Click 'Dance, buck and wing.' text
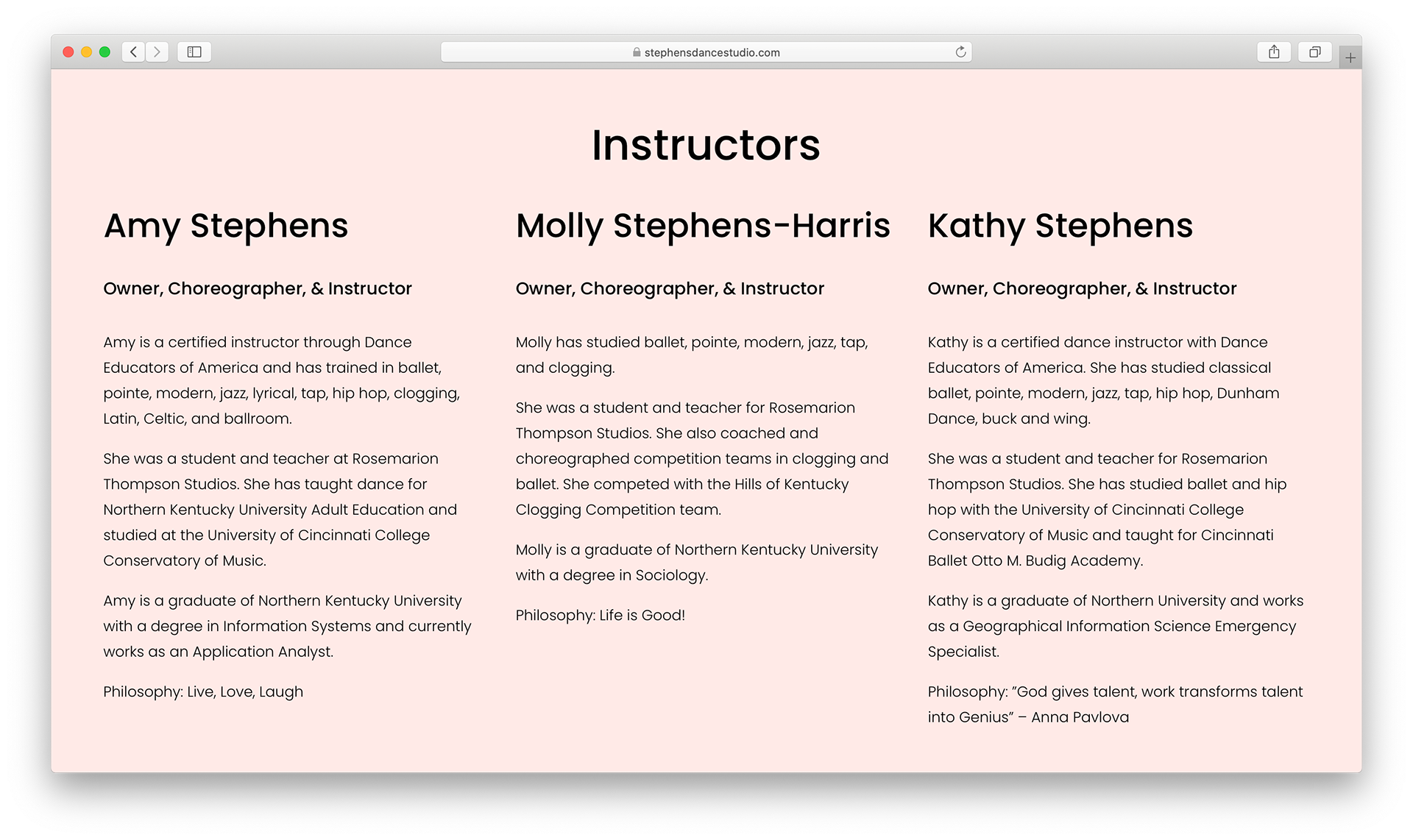 coord(1009,419)
